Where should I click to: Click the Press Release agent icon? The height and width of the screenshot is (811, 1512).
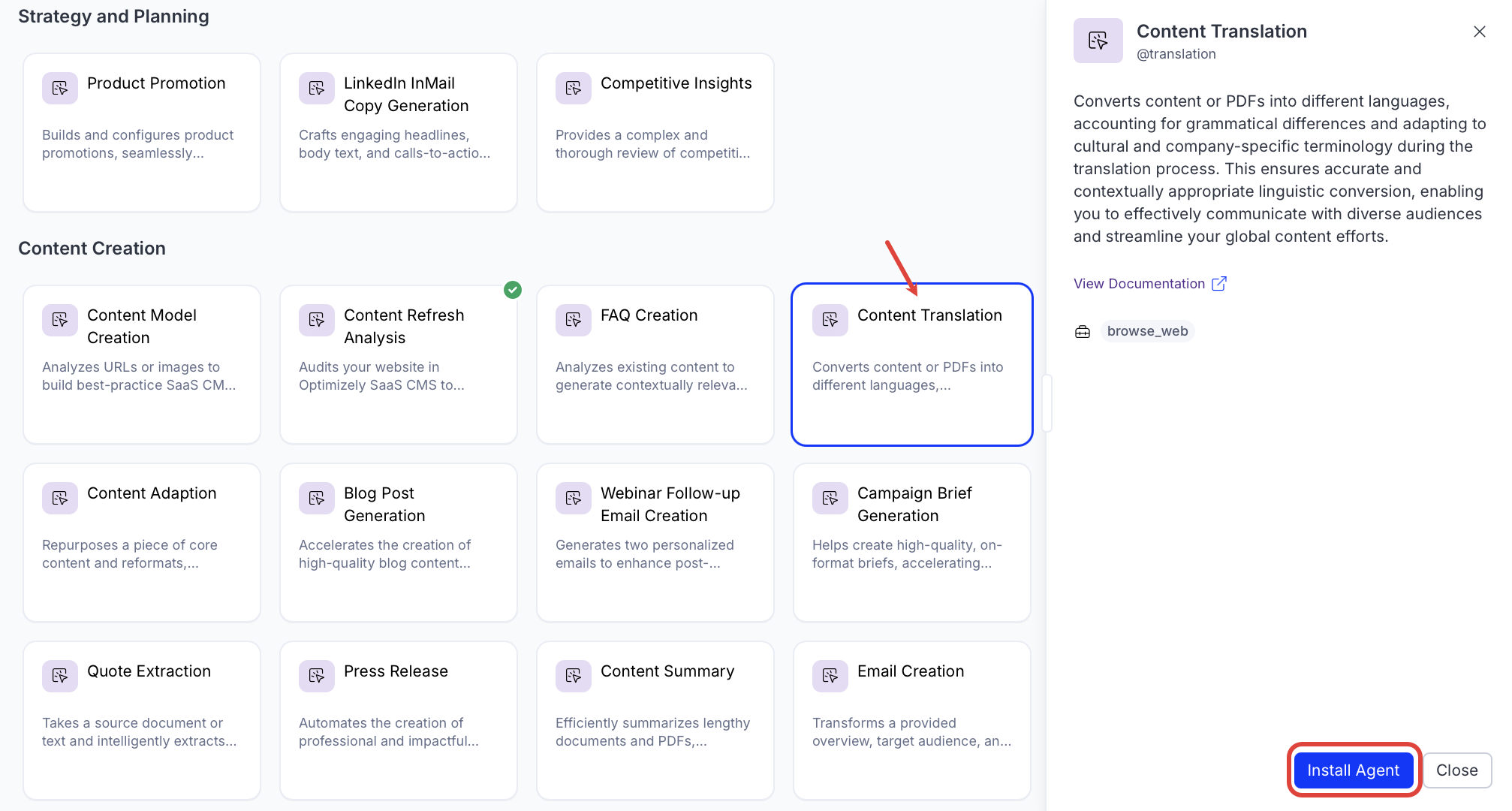pyautogui.click(x=317, y=677)
